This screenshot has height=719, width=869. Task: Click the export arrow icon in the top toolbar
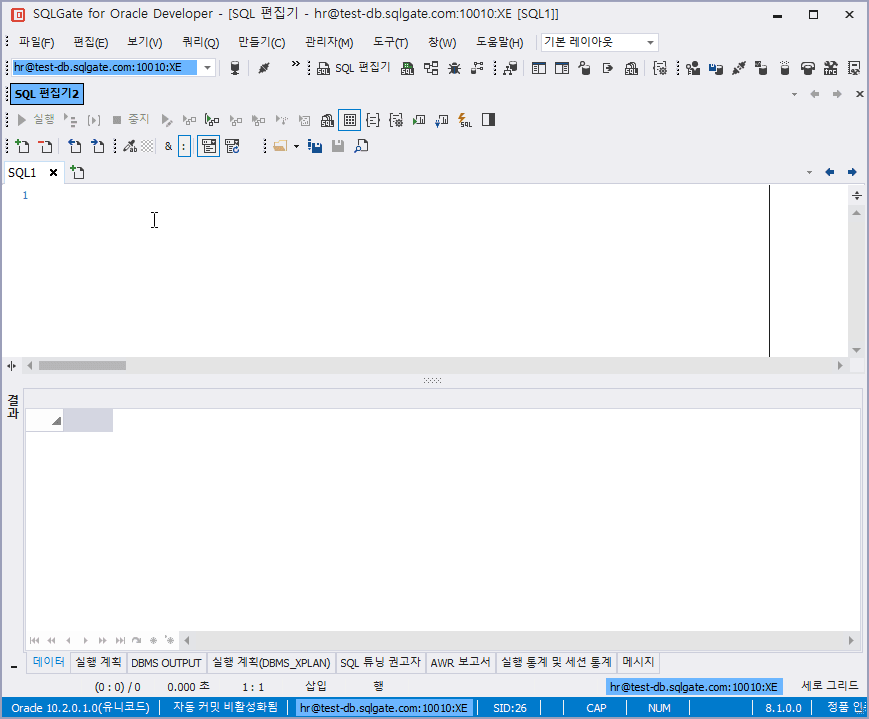[608, 68]
